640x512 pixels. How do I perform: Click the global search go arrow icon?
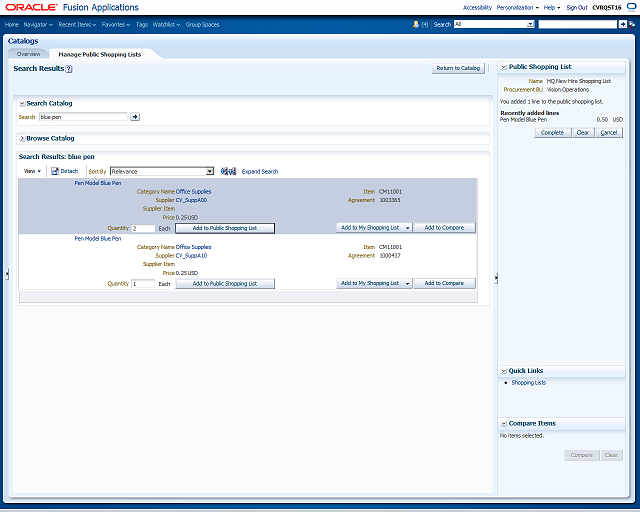pyautogui.click(x=622, y=24)
